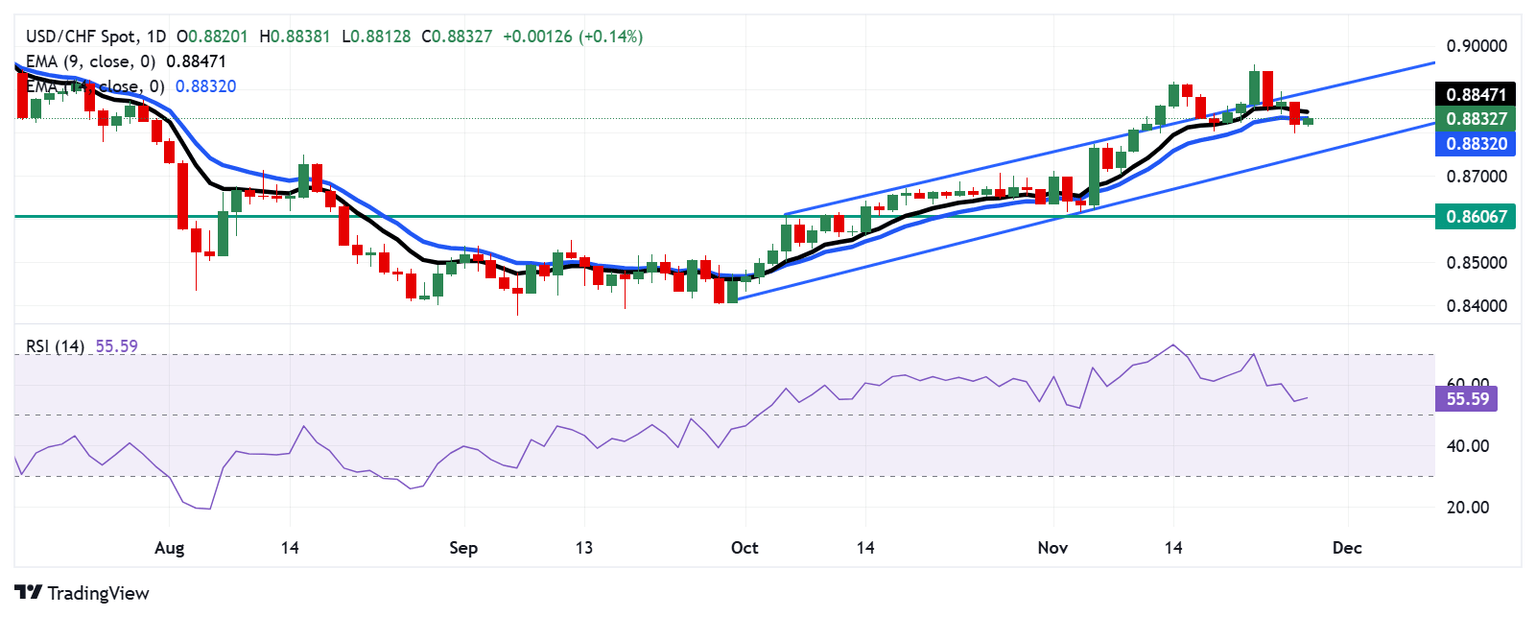Click the Nov label on time axis
The image size is (1536, 618).
[x=1052, y=549]
